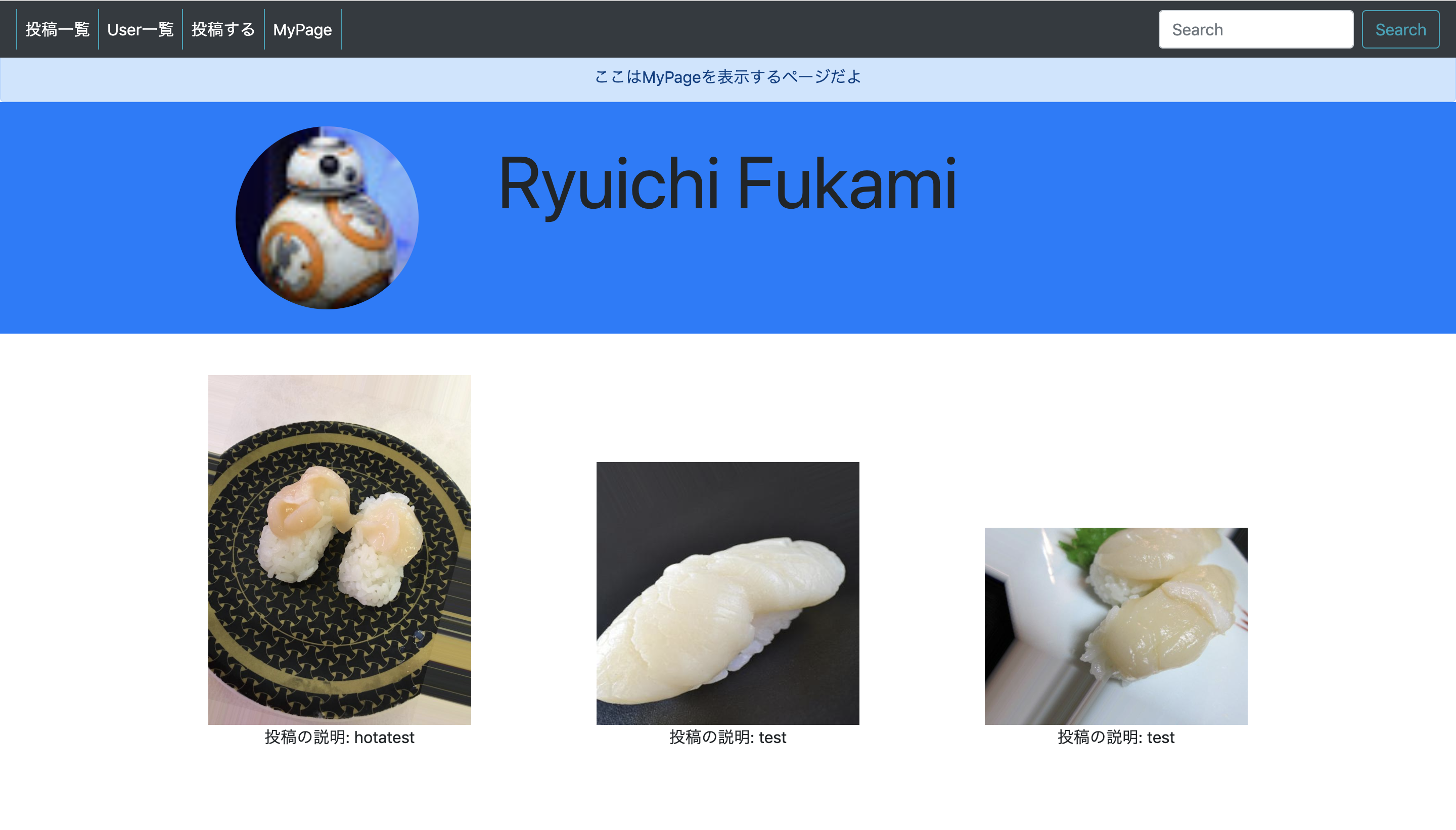Viewport: 1456px width, 830px height.
Task: Click the BB-8 profile avatar image
Action: pos(326,218)
